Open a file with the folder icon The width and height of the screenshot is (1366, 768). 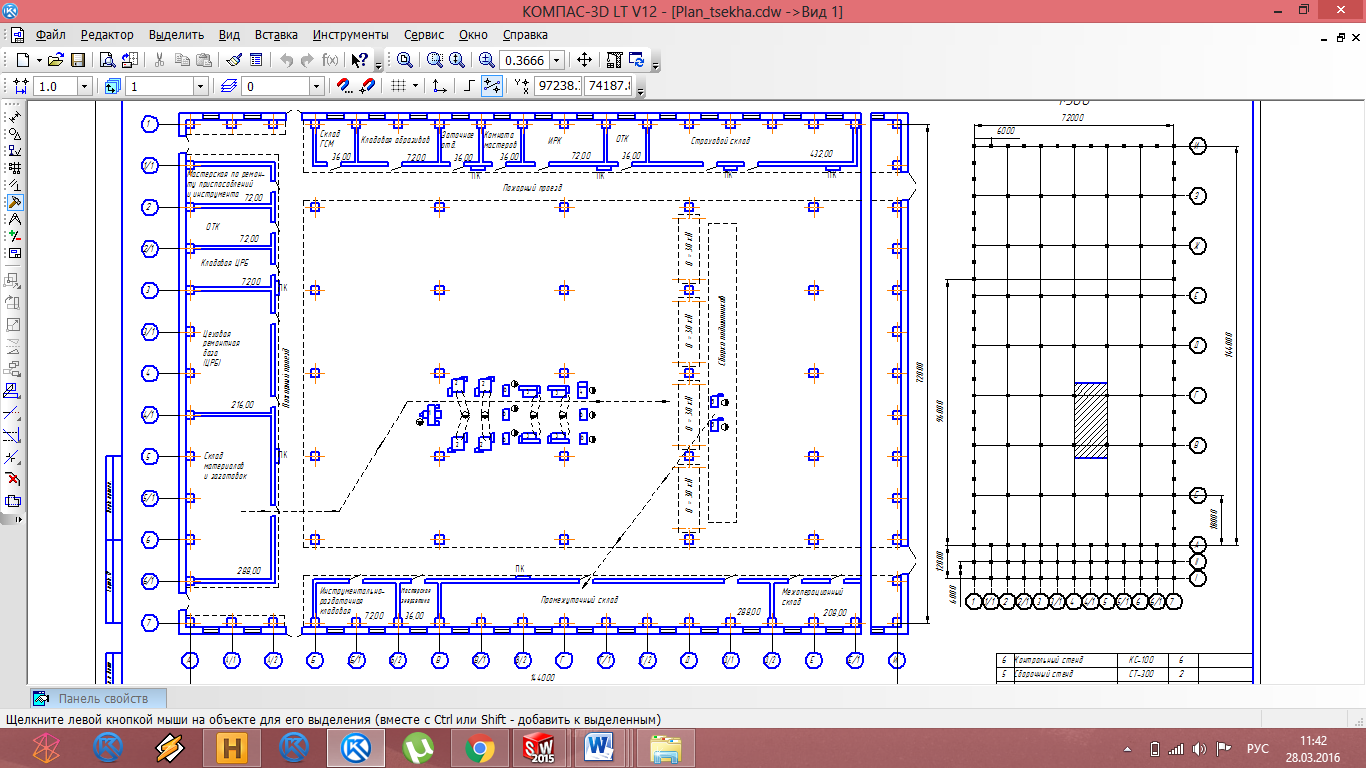pyautogui.click(x=56, y=60)
